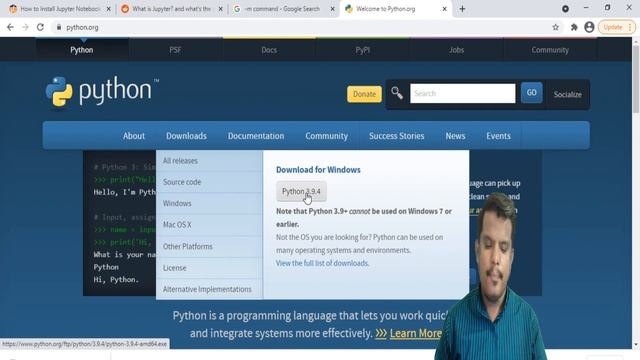The width and height of the screenshot is (640, 360).
Task: Open the PyPI top navigation tab
Action: [x=362, y=50]
